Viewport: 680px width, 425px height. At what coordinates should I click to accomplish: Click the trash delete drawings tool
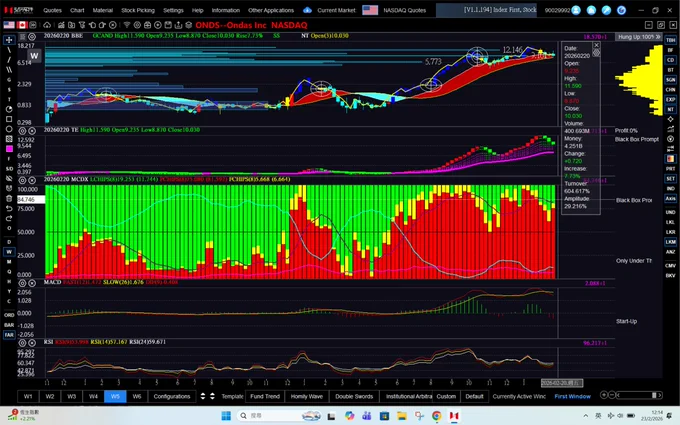(9, 198)
